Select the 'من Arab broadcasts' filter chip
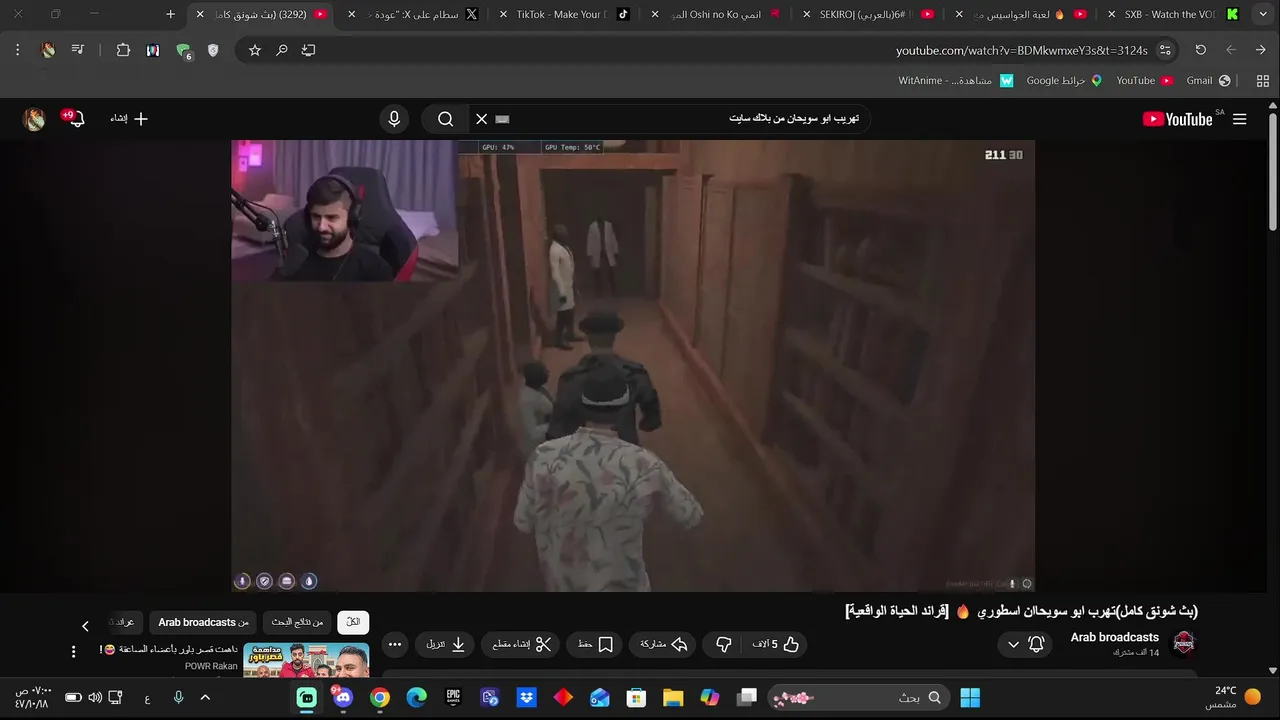The image size is (1280, 720). [x=204, y=622]
